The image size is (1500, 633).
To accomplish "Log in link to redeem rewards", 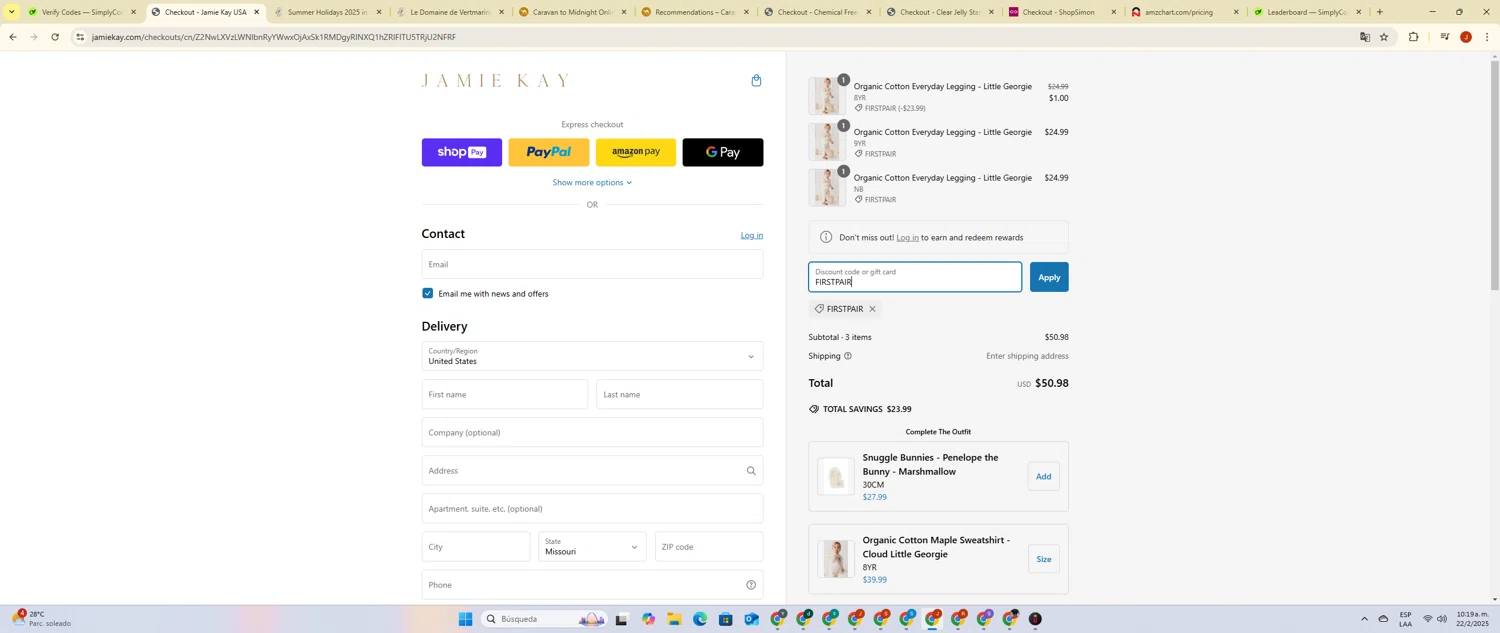I will tap(907, 238).
